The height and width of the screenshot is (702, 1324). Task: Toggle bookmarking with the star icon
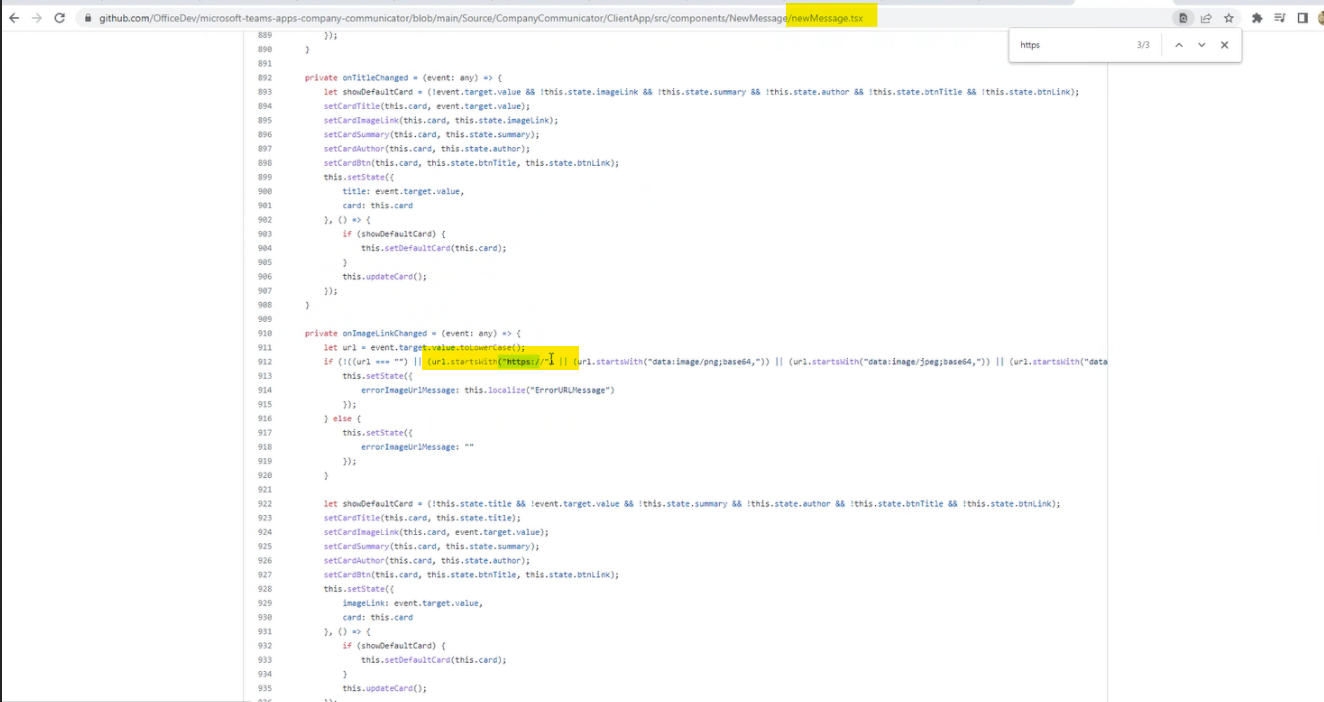[1228, 17]
